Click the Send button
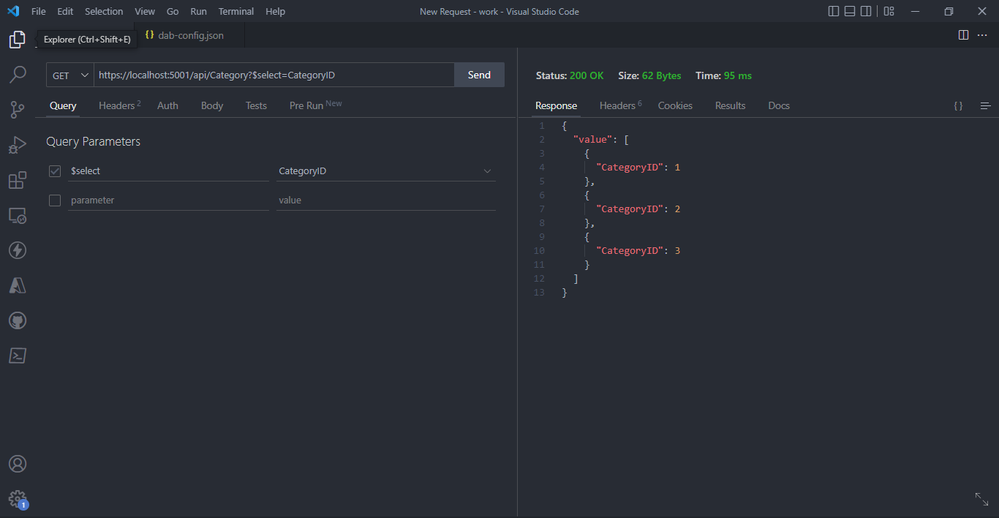 click(479, 75)
